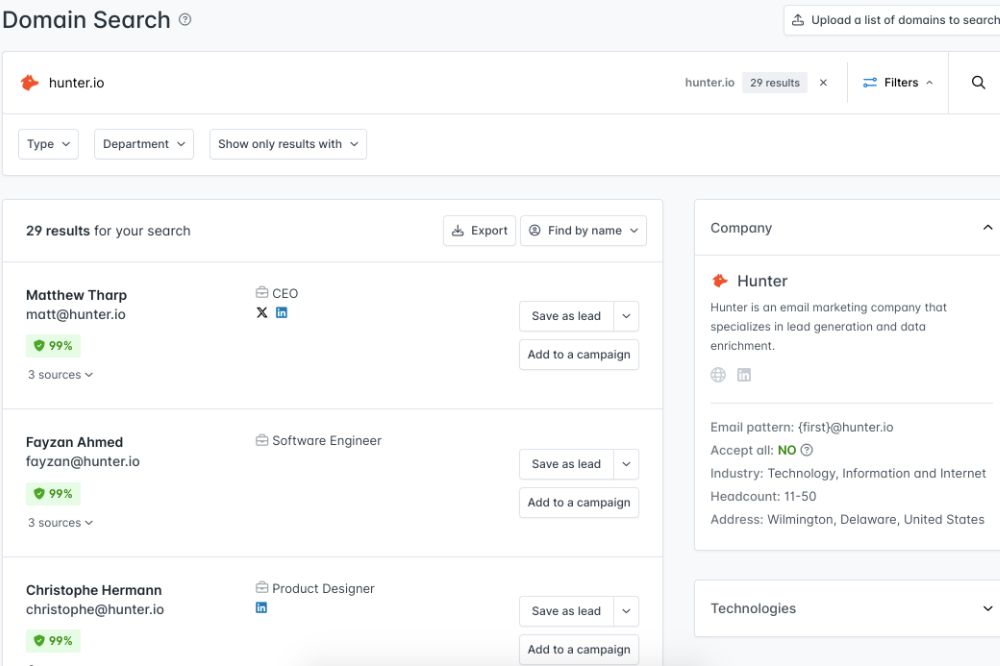Viewport: 1000px width, 666px height.
Task: Click the Export button
Action: tap(480, 230)
